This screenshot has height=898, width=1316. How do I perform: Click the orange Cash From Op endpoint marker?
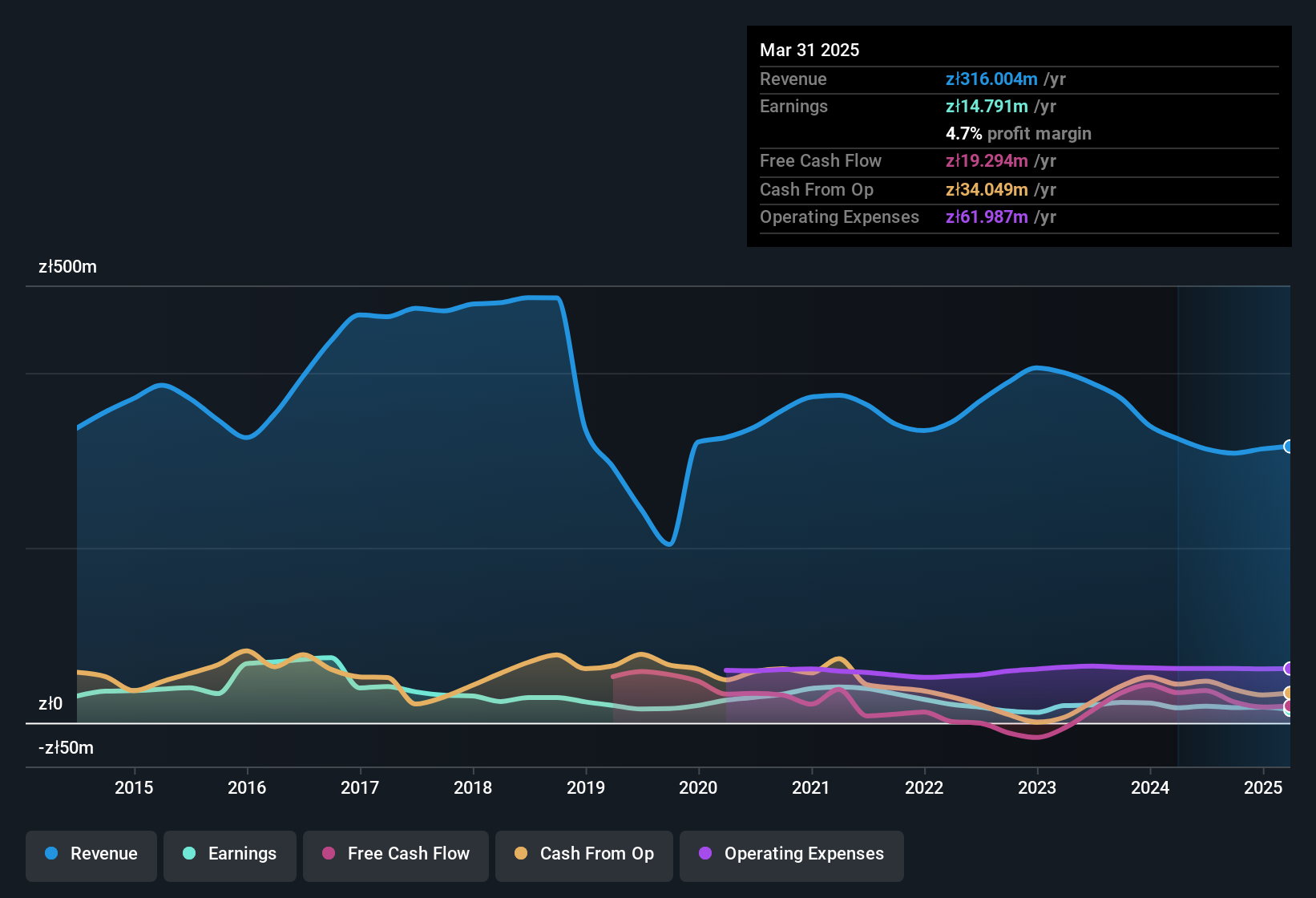pos(1289,693)
